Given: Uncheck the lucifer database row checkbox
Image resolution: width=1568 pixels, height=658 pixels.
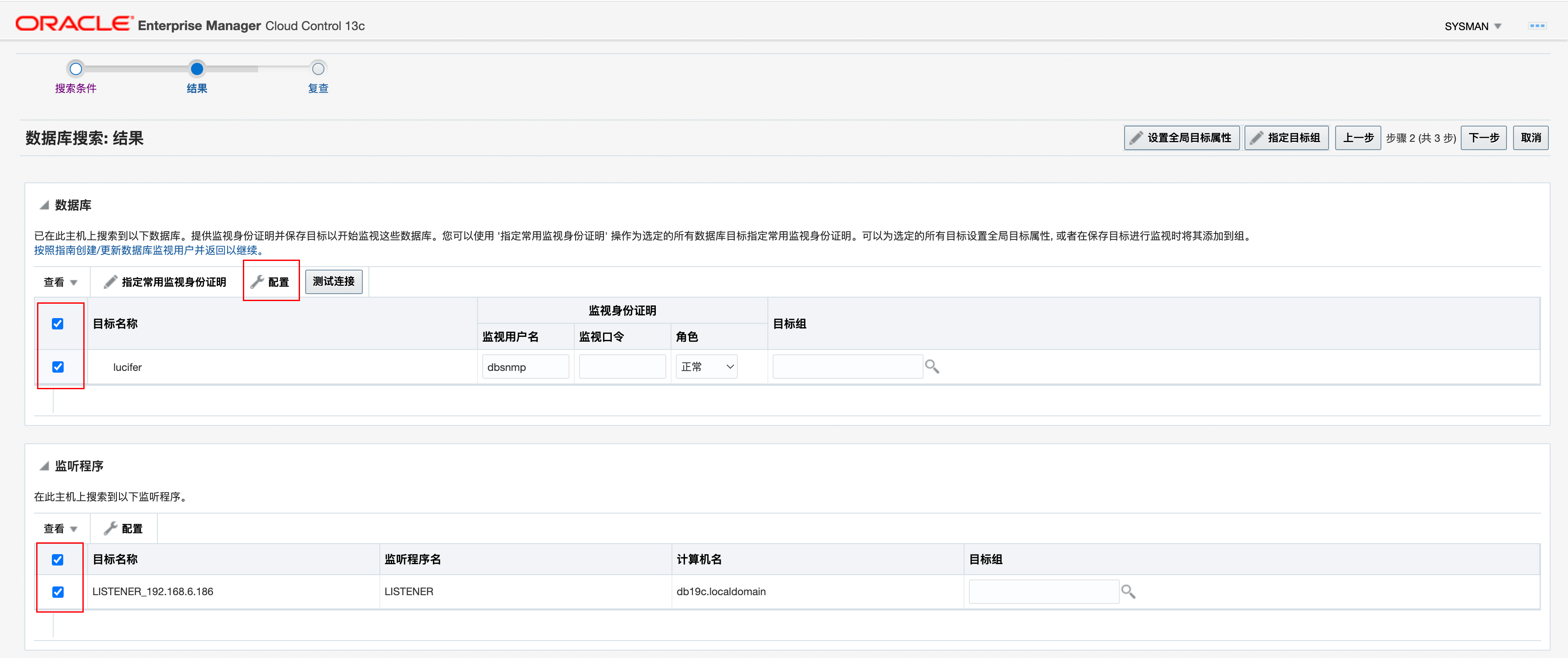Looking at the screenshot, I should pyautogui.click(x=58, y=367).
